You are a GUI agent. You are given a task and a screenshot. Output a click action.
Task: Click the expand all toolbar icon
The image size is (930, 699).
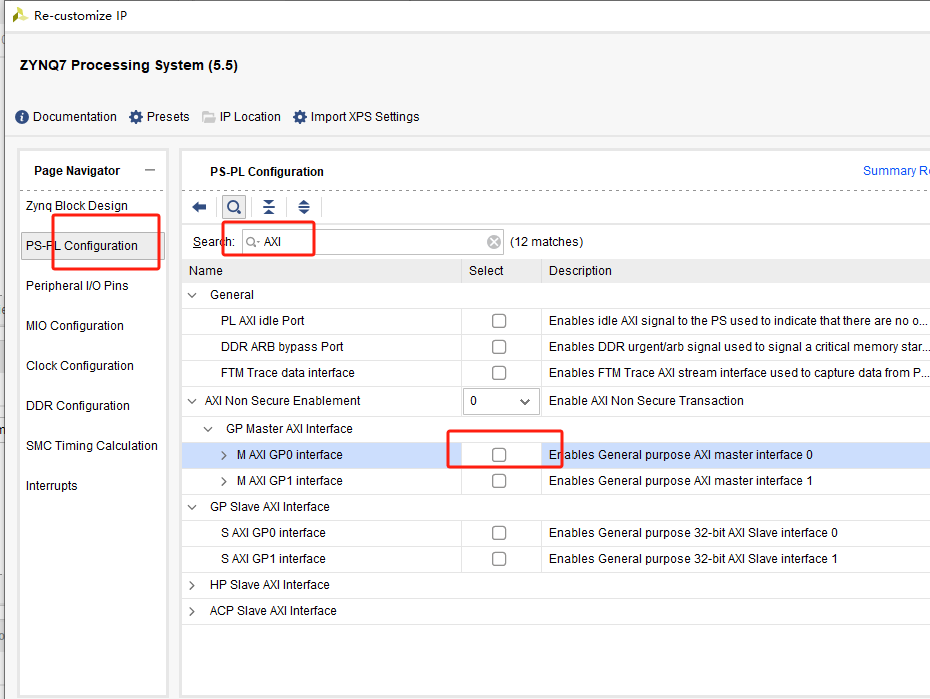click(x=304, y=207)
